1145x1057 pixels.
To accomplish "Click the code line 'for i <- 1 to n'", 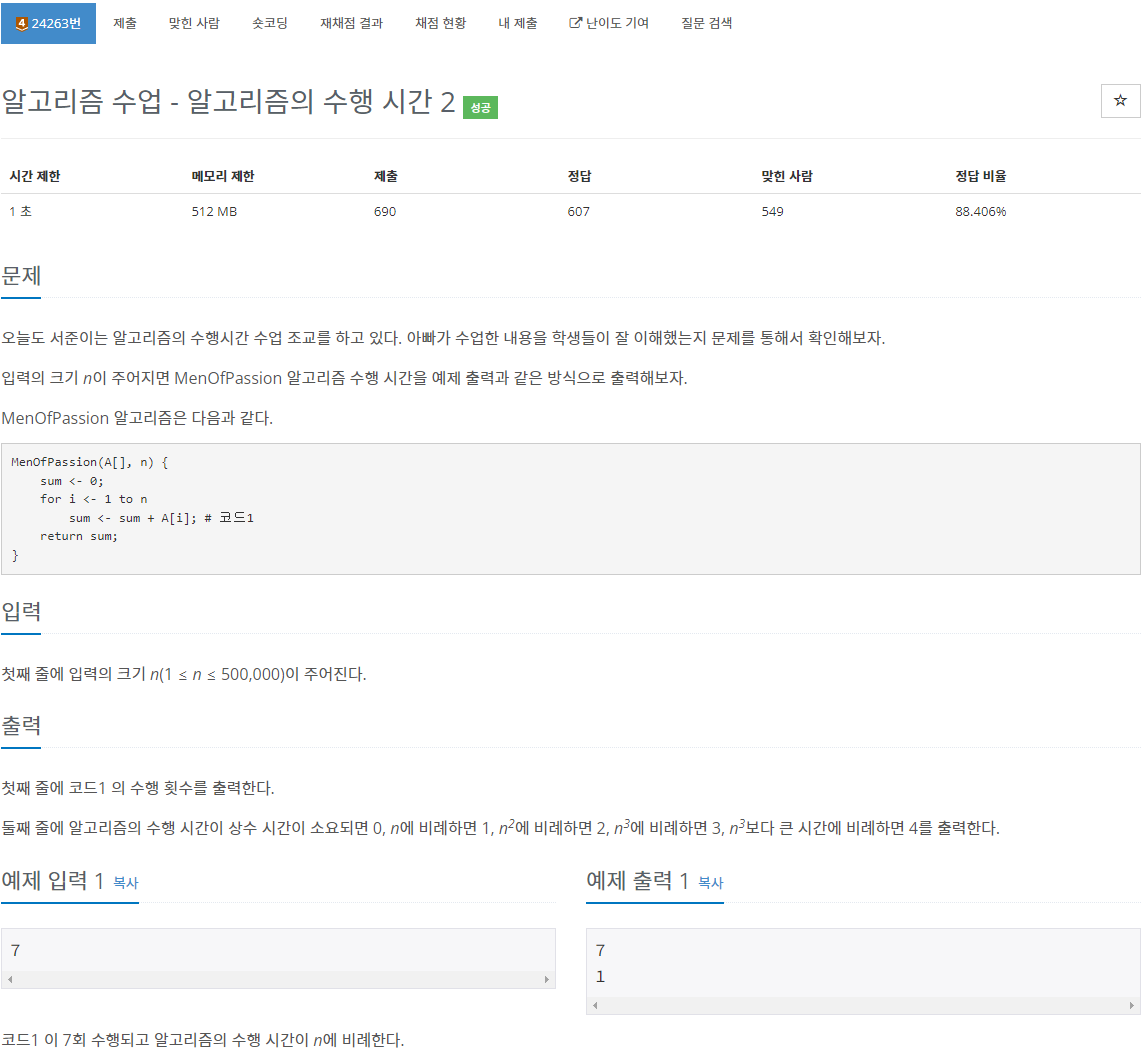I will [x=93, y=499].
